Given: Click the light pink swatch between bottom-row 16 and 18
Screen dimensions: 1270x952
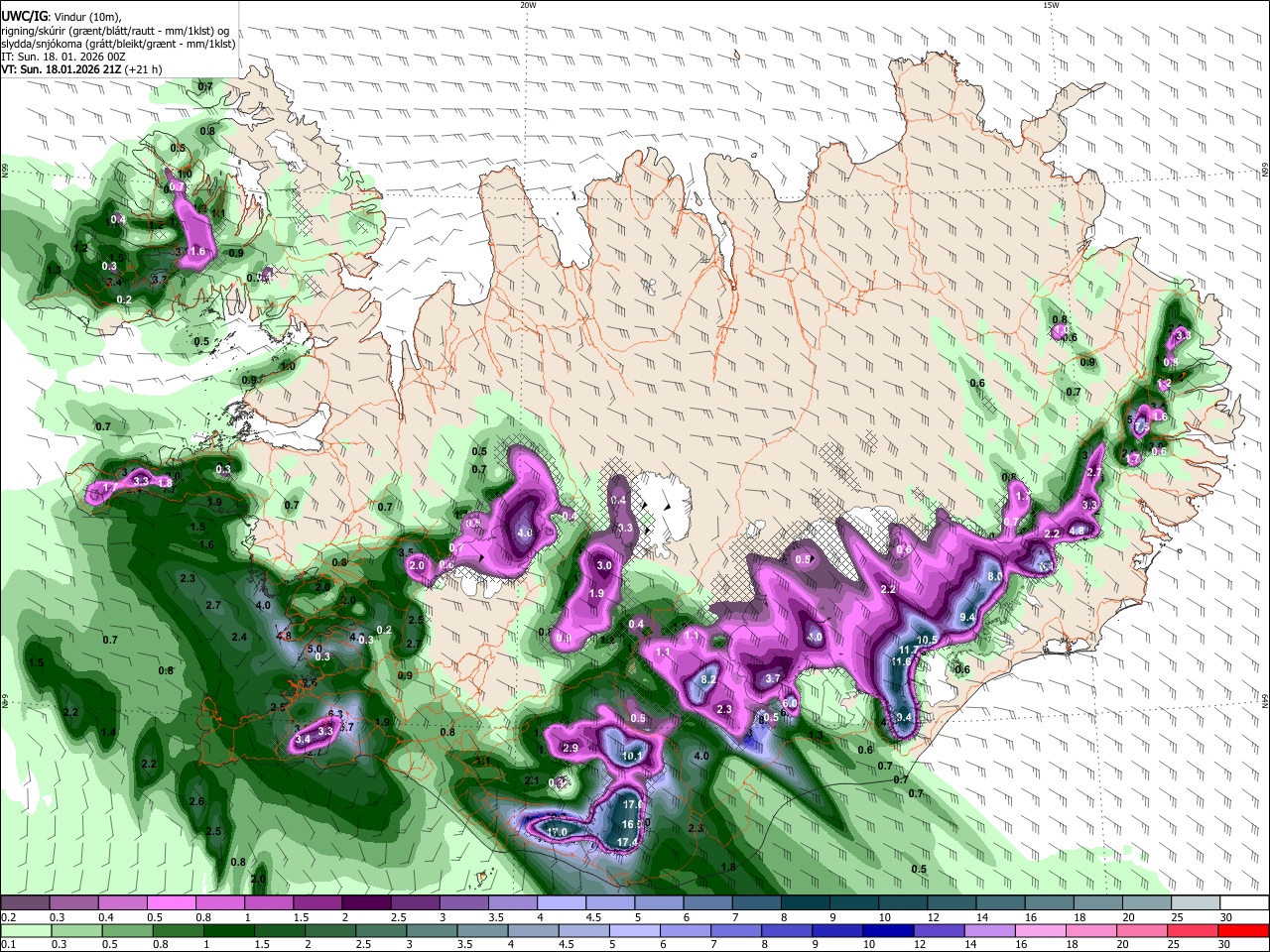Looking at the screenshot, I should tap(1041, 930).
